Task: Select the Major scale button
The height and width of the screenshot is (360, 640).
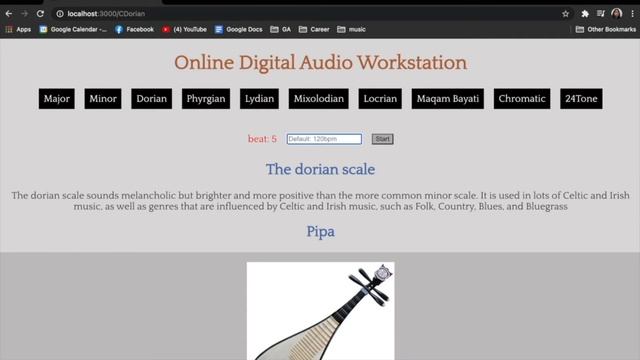Action: (x=57, y=99)
